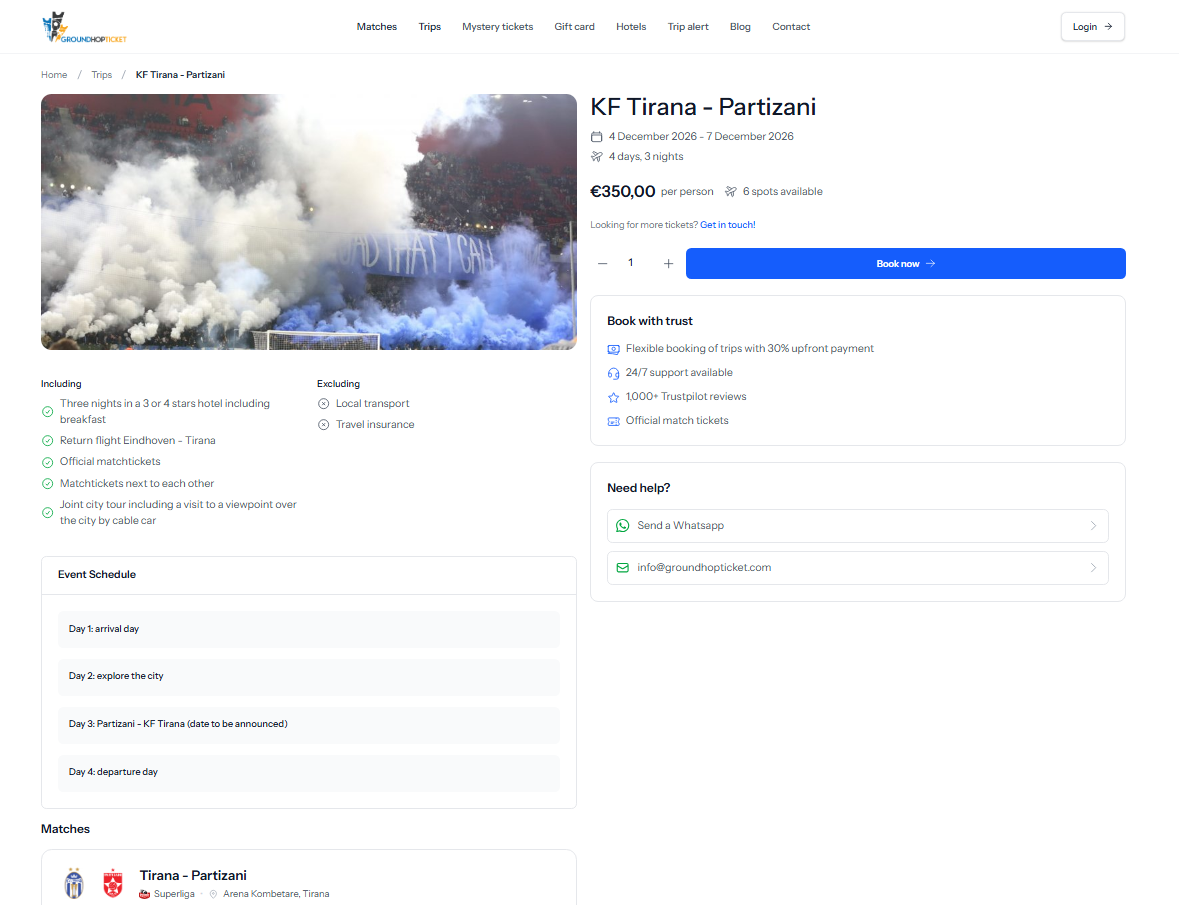Image resolution: width=1179 pixels, height=905 pixels.
Task: Open the stadium smoke trip photo
Action: click(309, 222)
